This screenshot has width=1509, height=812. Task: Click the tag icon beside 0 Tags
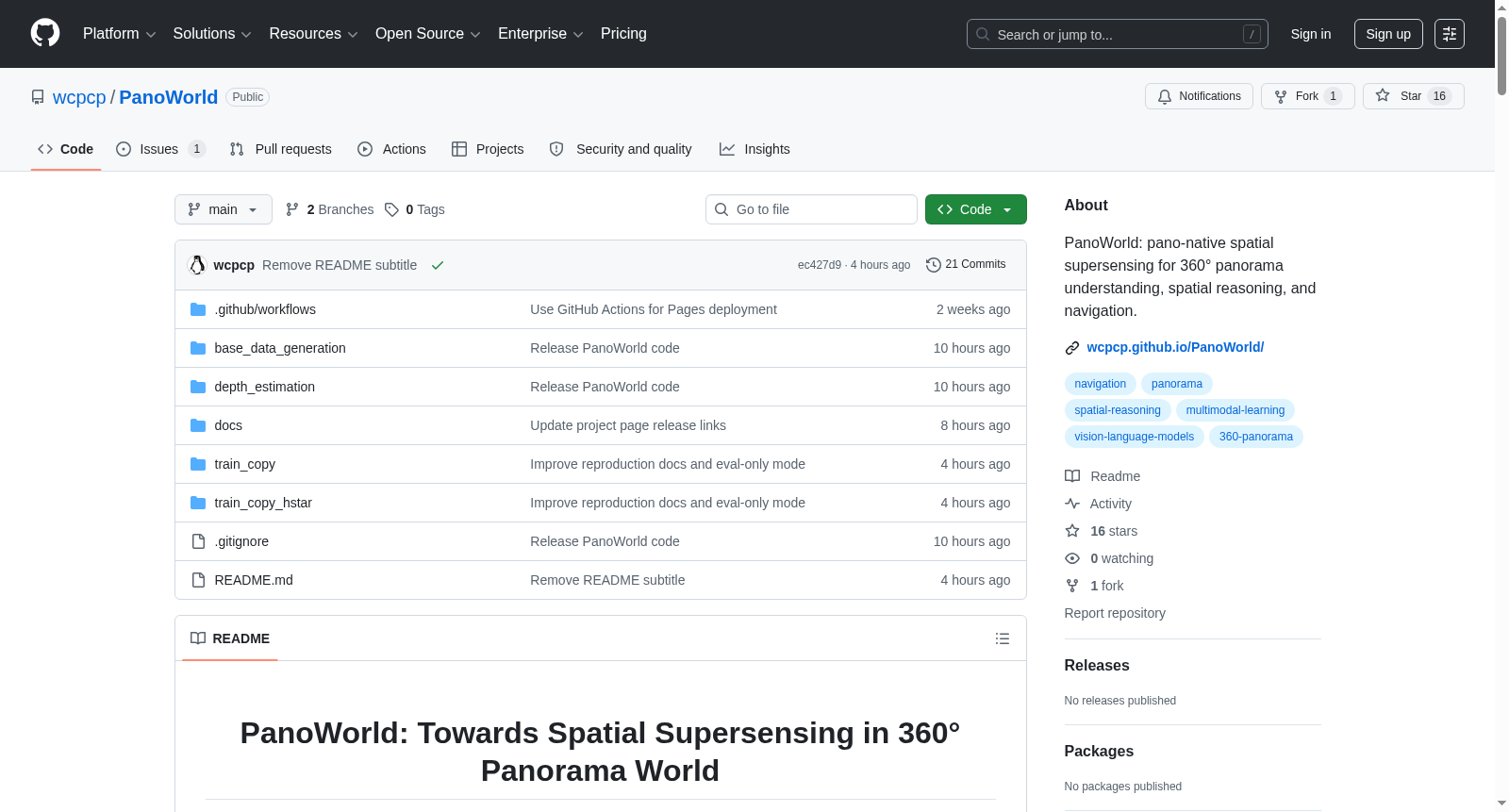click(391, 209)
